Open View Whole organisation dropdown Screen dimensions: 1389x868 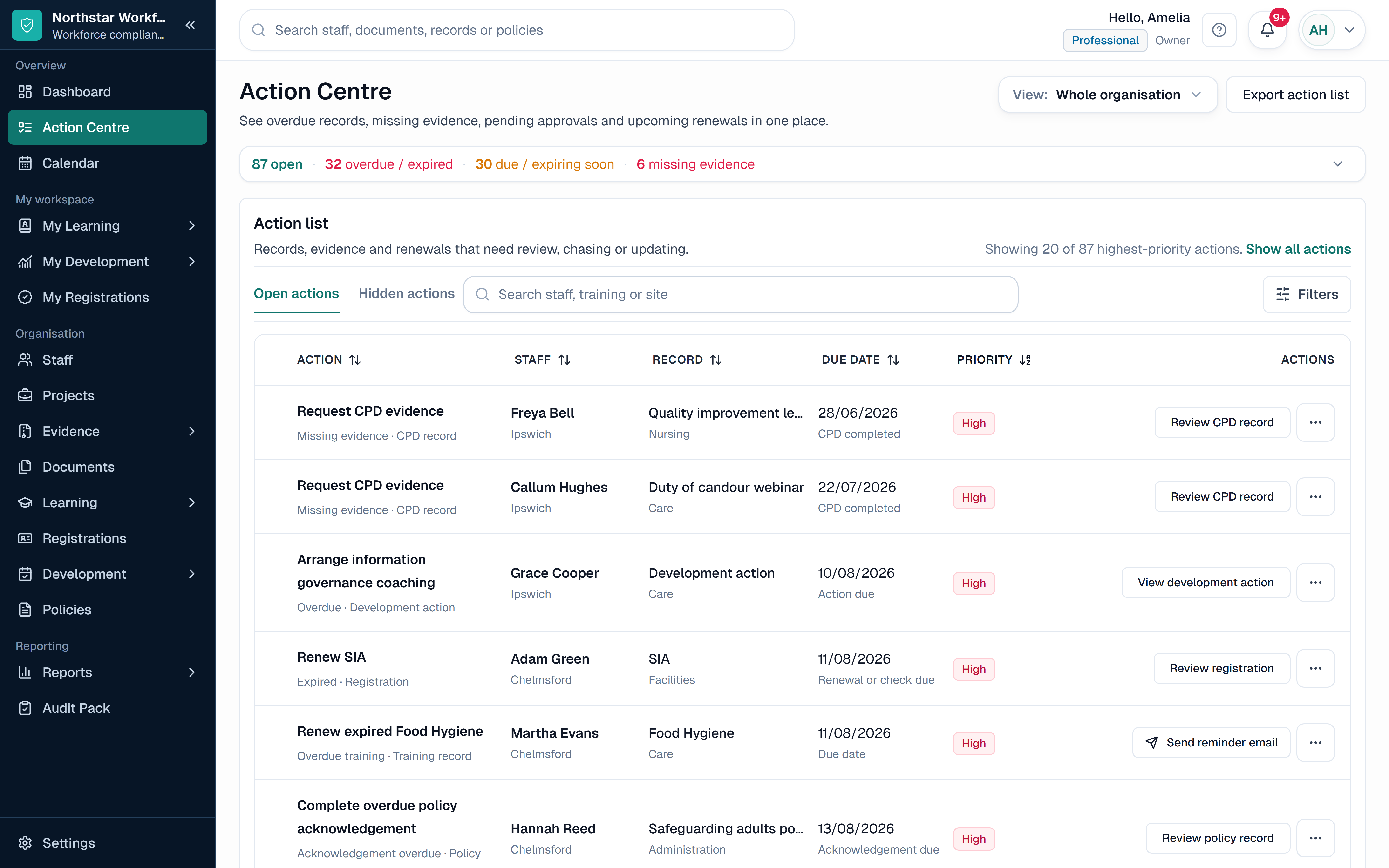tap(1108, 95)
